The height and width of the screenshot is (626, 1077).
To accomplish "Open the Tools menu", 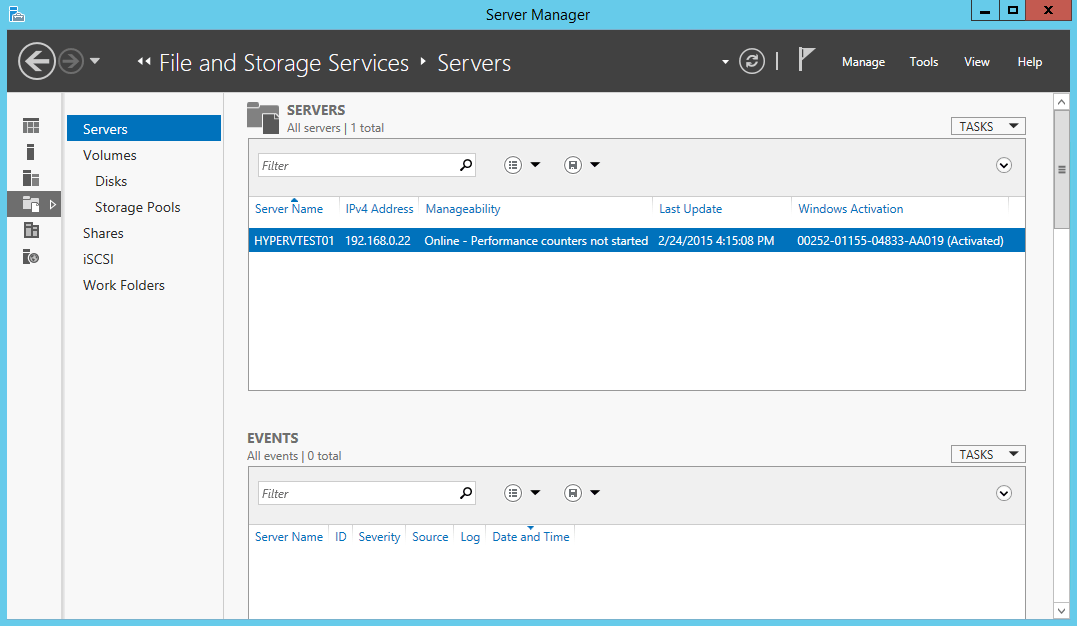I will pos(924,62).
